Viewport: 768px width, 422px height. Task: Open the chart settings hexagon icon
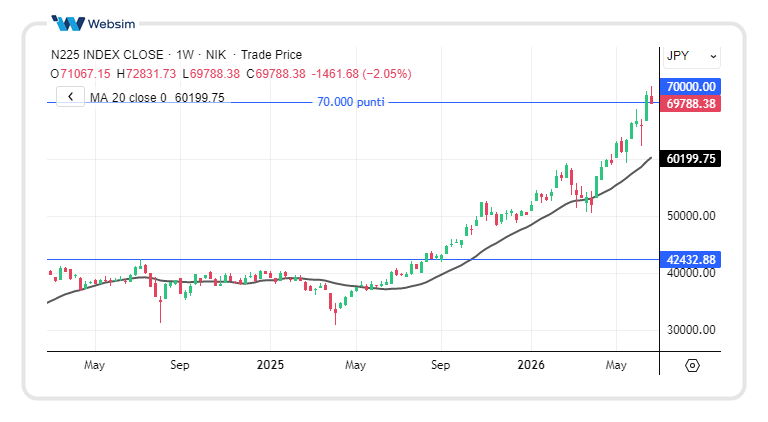[692, 365]
